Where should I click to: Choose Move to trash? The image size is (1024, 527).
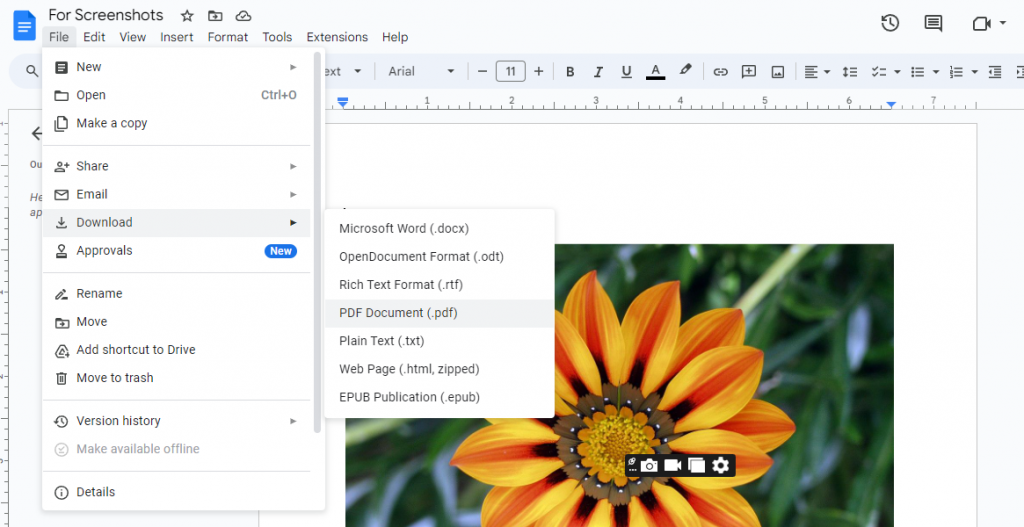pyautogui.click(x=176, y=377)
